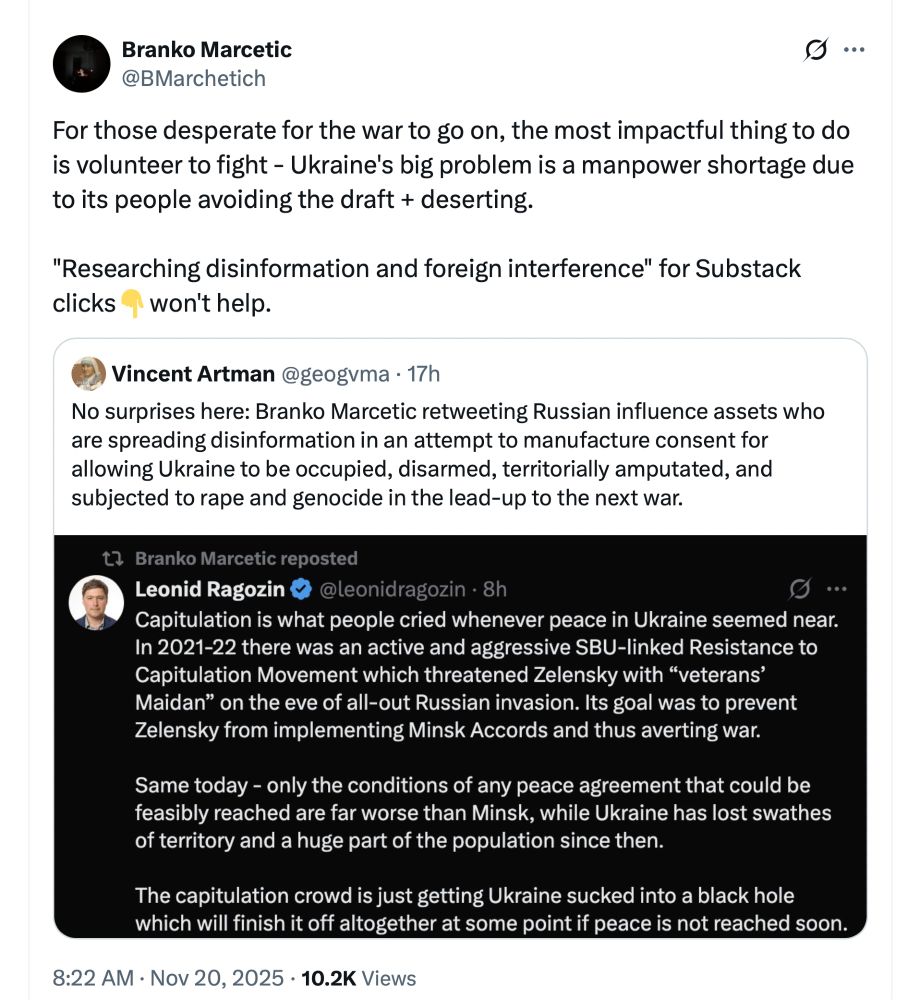Click the Branko Marcetic display name
The height and width of the screenshot is (1000, 907).
tap(205, 48)
